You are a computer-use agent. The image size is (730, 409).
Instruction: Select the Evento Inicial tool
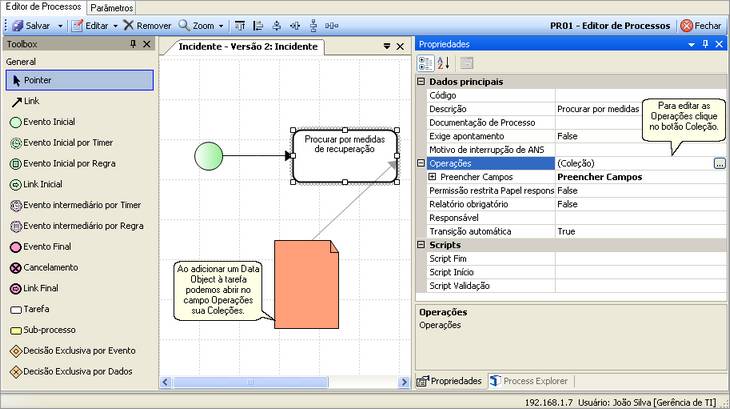click(x=80, y=122)
